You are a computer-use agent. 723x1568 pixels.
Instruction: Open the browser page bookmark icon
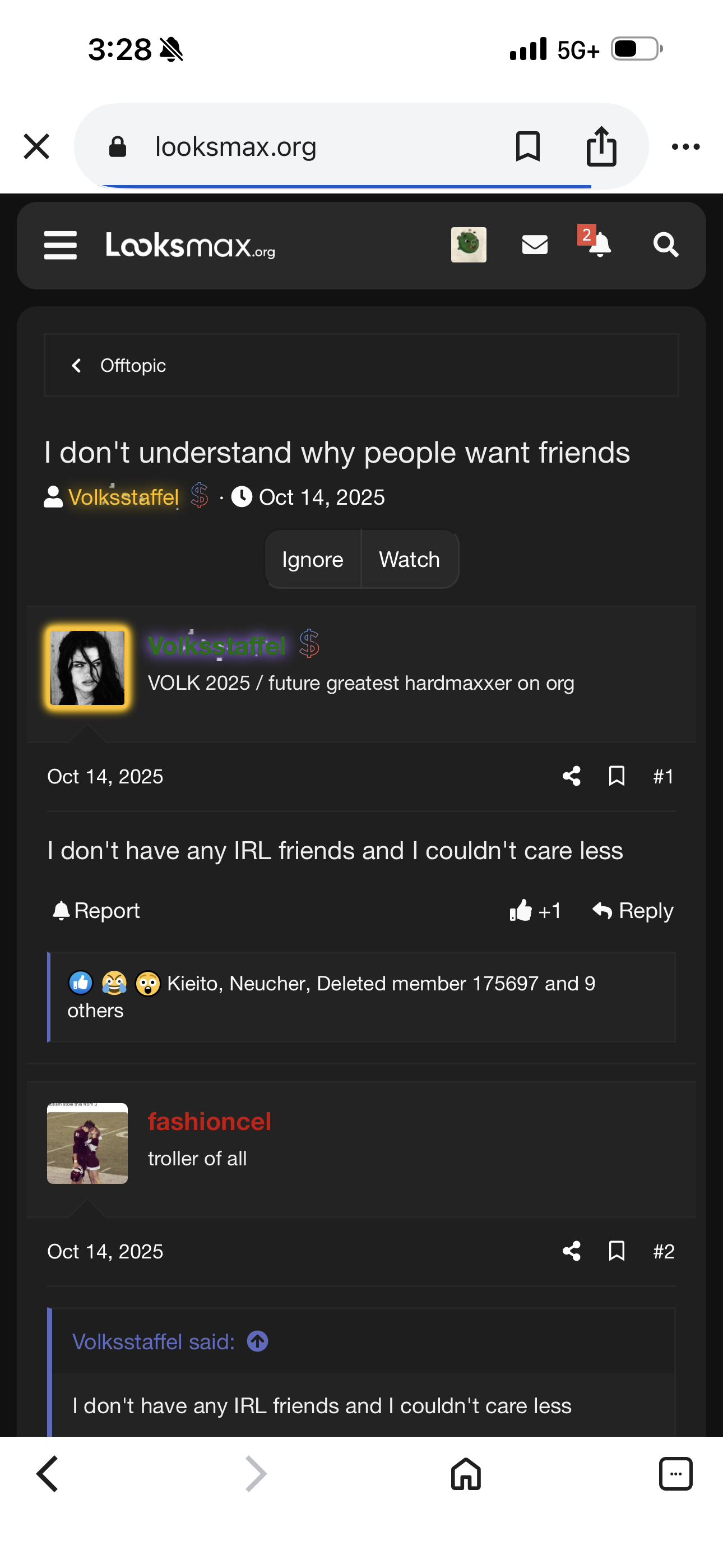[527, 146]
